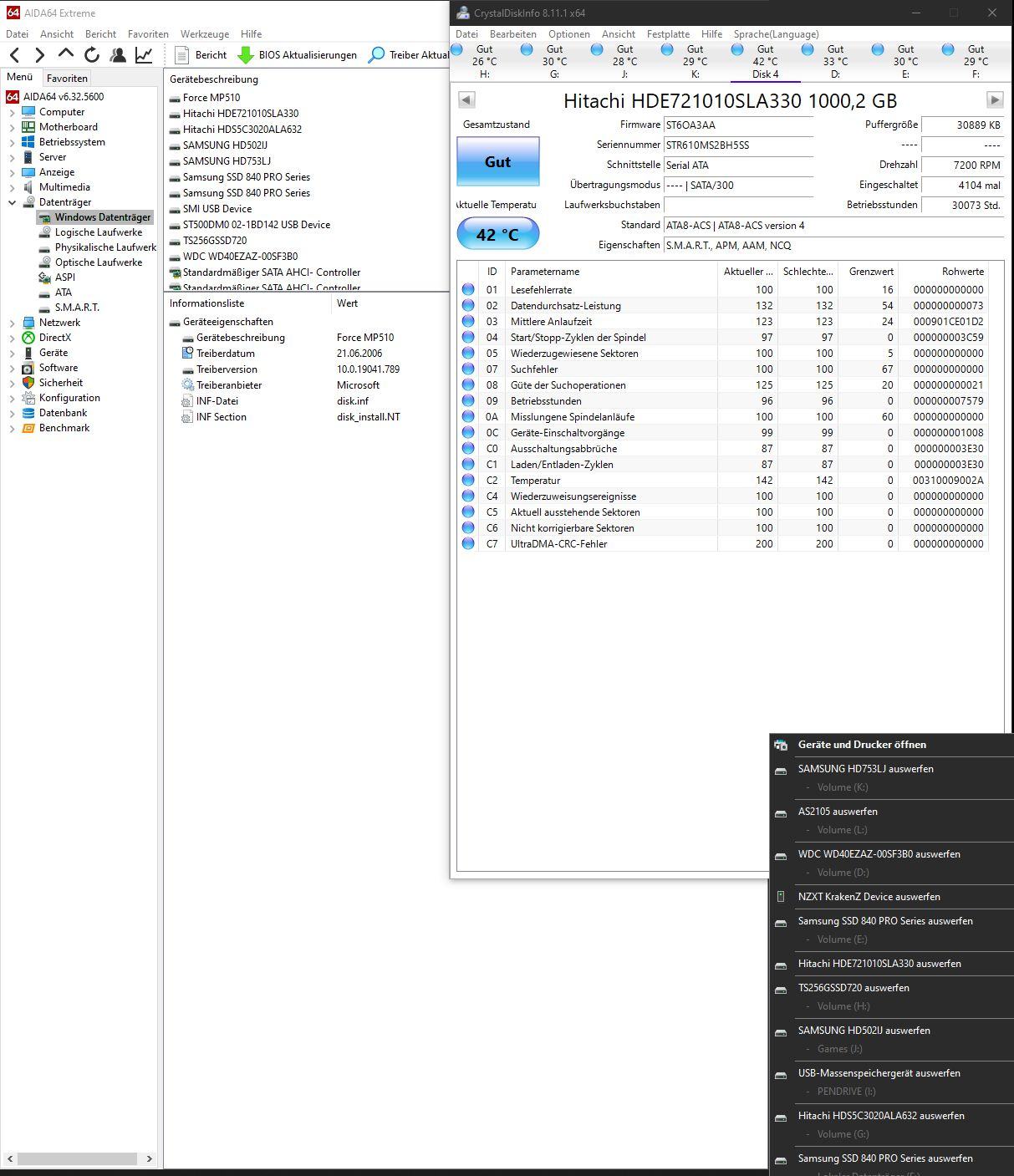Open the Optionen menu in CrystalDiskInfo
This screenshot has height=1176, width=1014.
[569, 34]
